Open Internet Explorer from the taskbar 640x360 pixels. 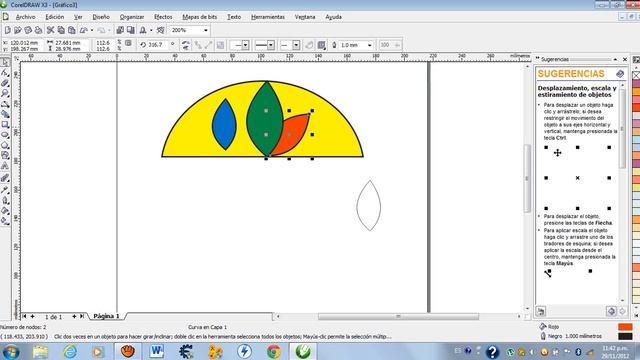70,351
